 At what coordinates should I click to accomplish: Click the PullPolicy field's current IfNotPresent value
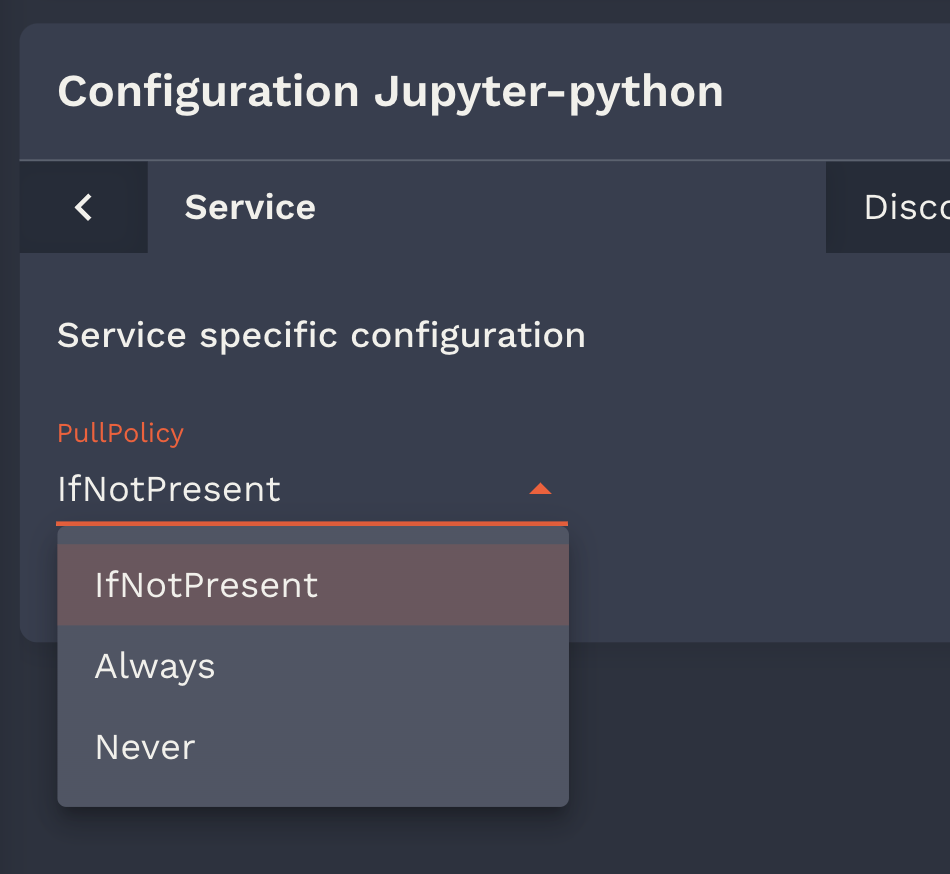coord(170,490)
